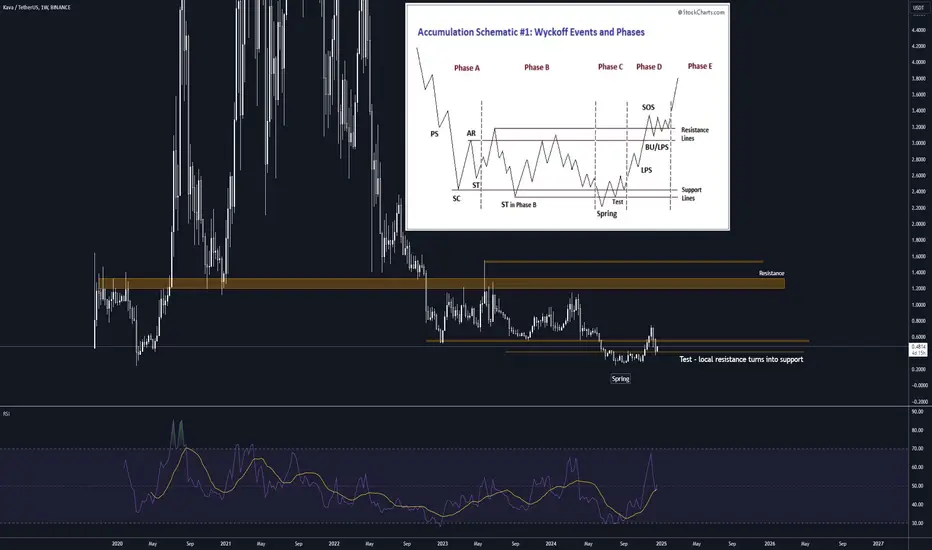Click the 4d 15h bar countdown
The image size is (932, 550).
(918, 353)
